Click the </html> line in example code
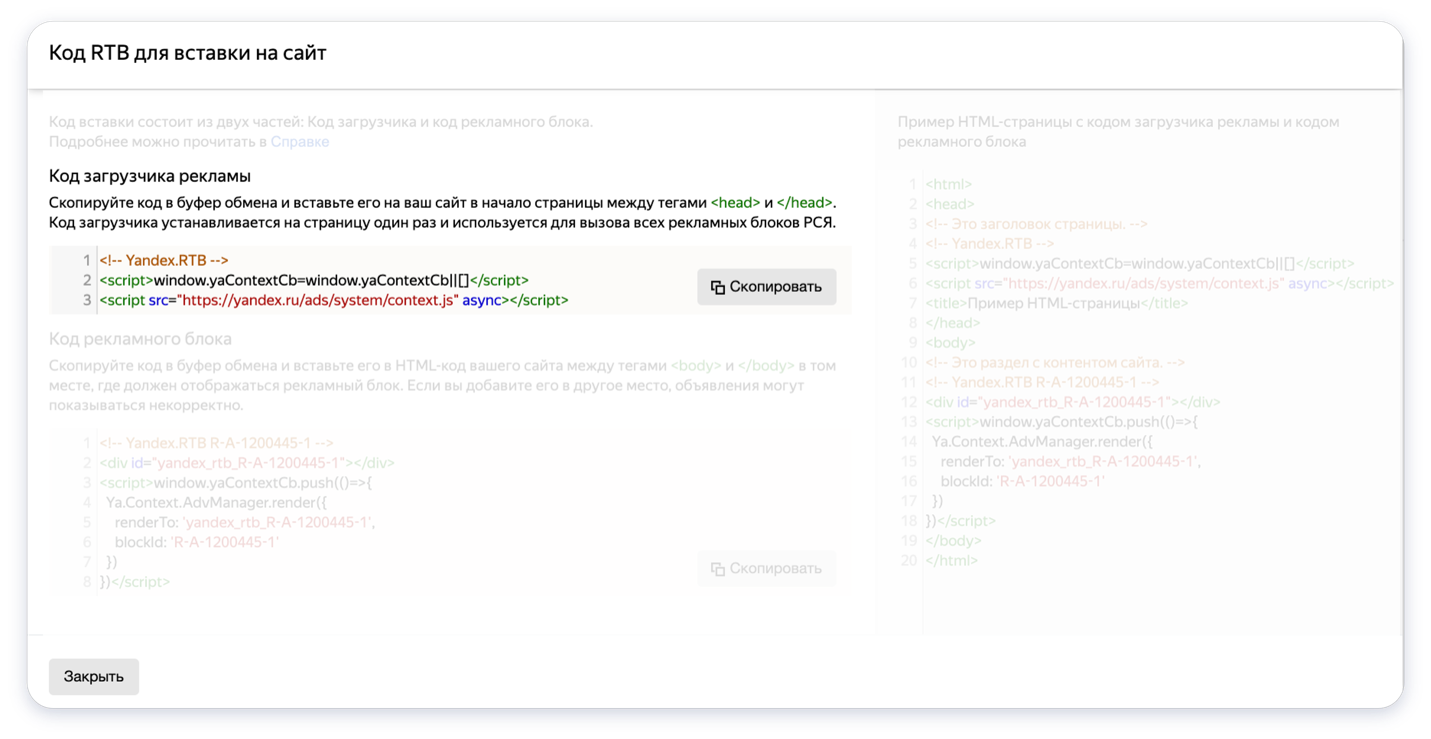The width and height of the screenshot is (1431, 739). tap(952, 560)
